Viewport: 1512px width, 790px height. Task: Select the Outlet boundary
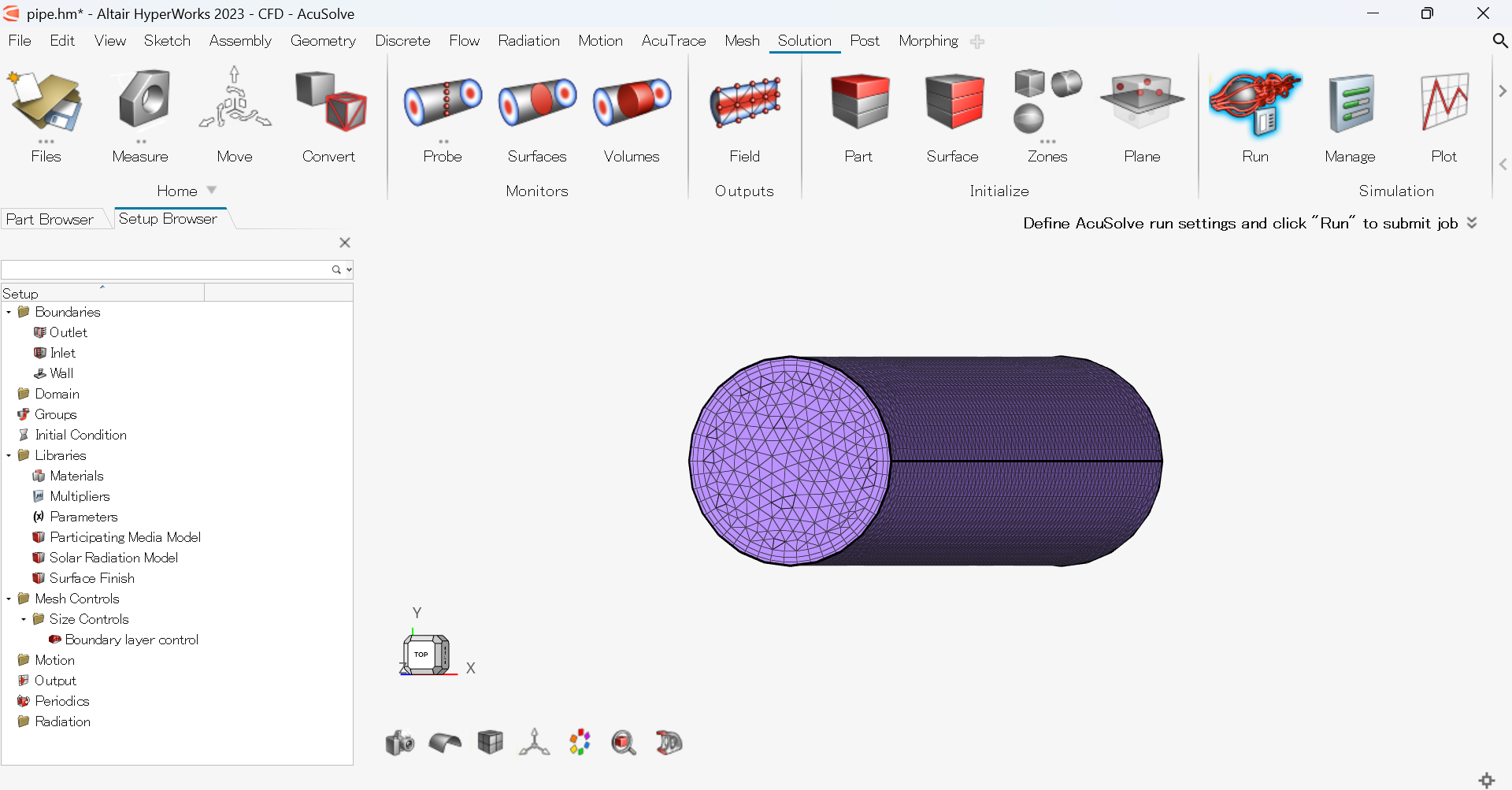click(x=69, y=333)
